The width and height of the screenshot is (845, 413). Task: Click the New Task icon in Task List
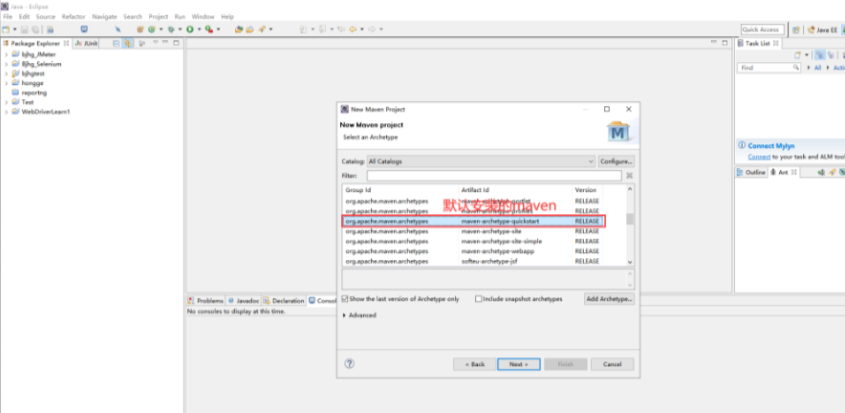point(798,55)
